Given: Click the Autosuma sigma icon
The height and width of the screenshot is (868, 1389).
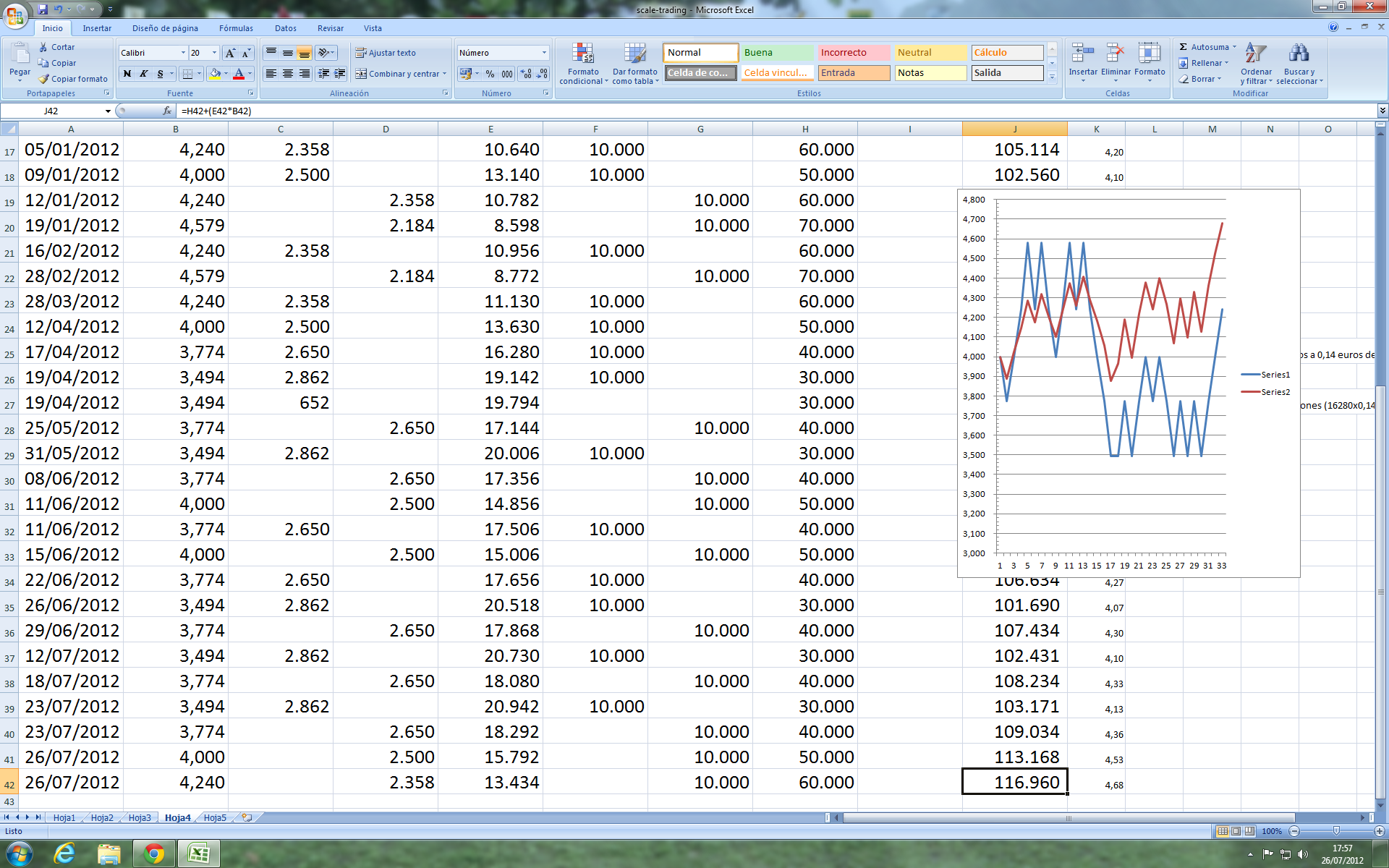Looking at the screenshot, I should click(1184, 47).
